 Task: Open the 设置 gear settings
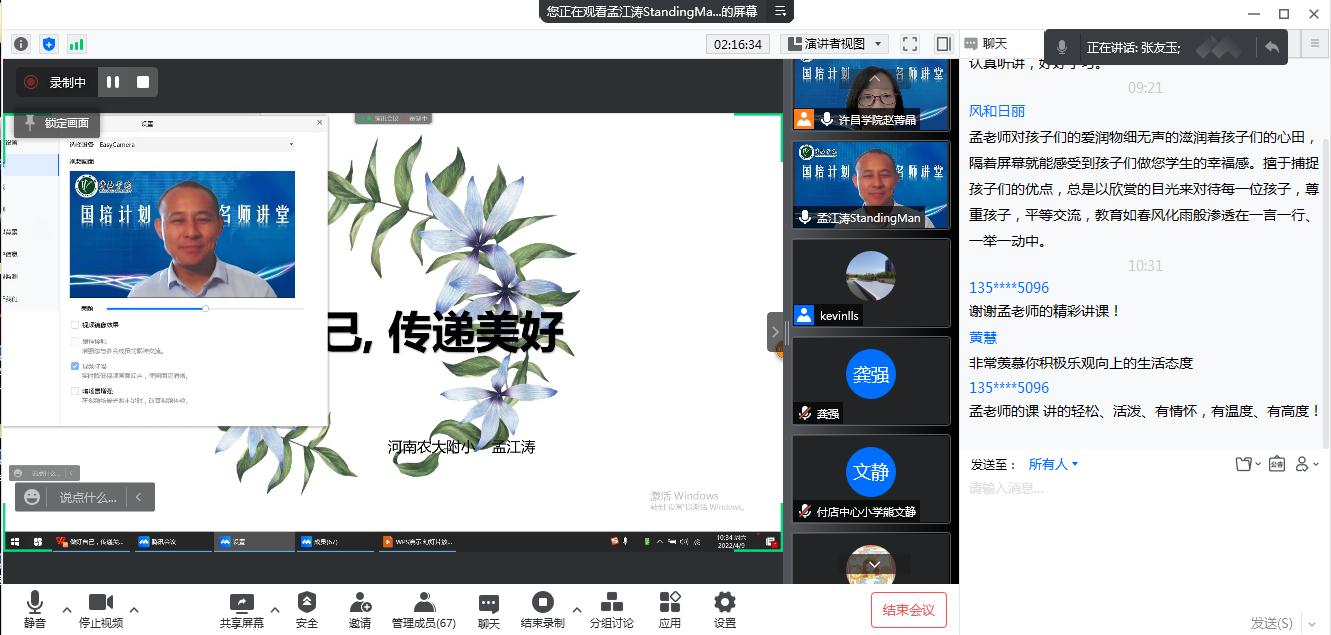click(x=725, y=603)
